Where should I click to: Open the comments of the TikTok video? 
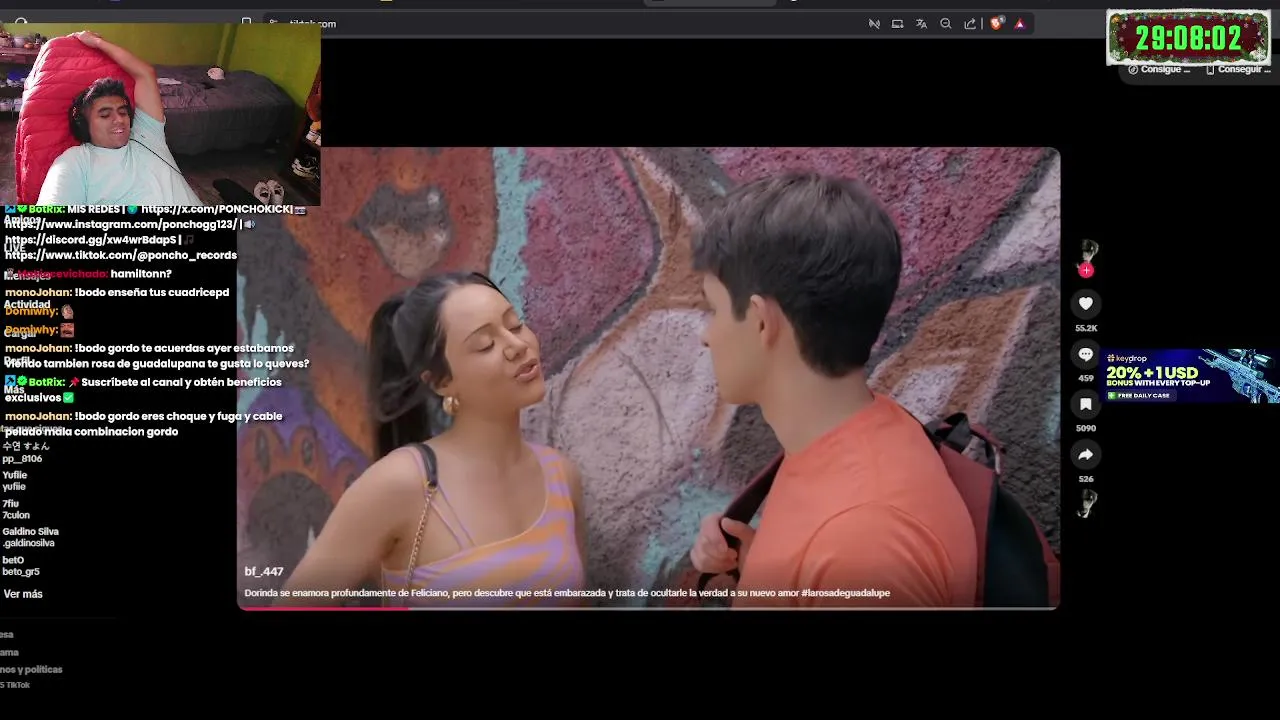click(1086, 354)
